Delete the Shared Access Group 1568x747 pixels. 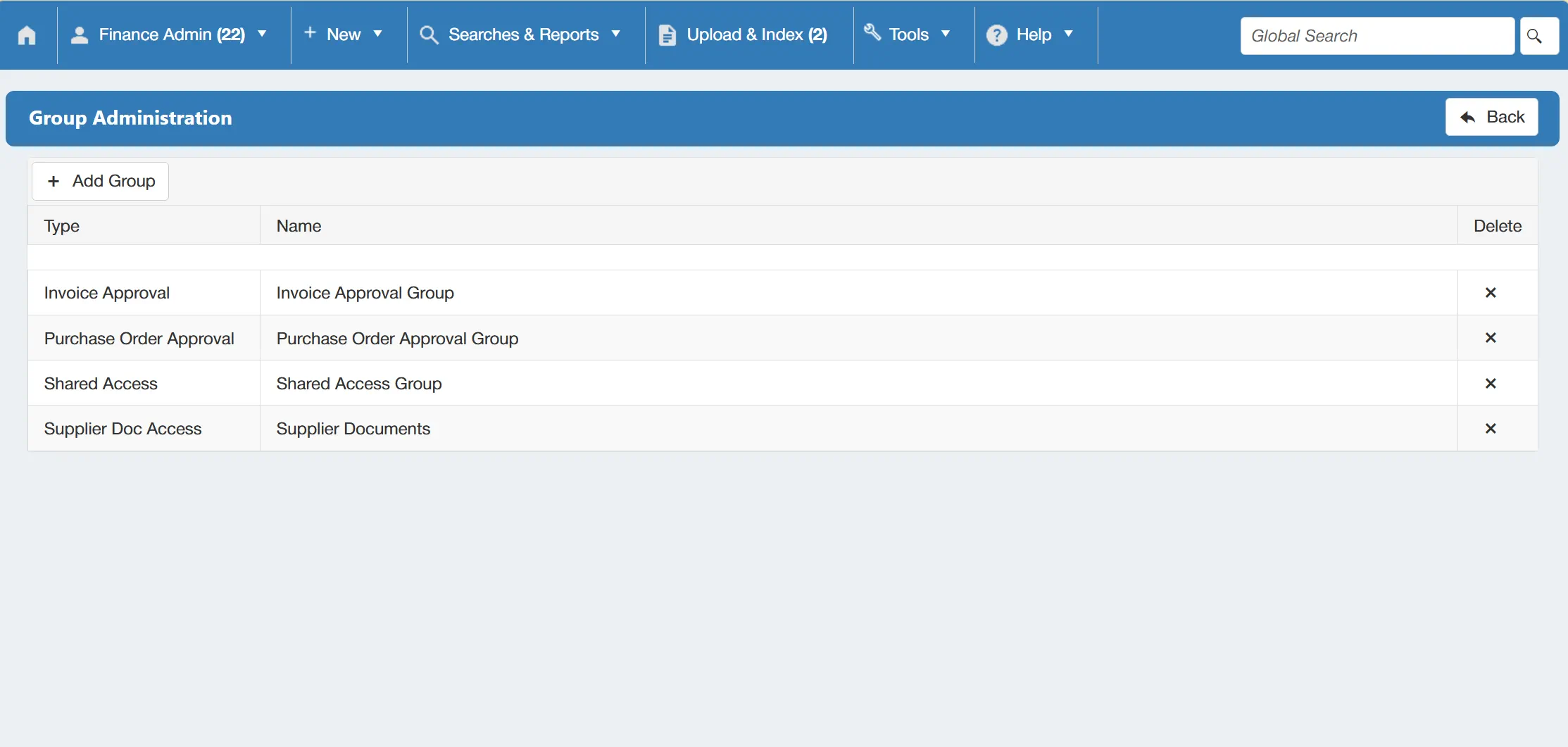click(1491, 384)
